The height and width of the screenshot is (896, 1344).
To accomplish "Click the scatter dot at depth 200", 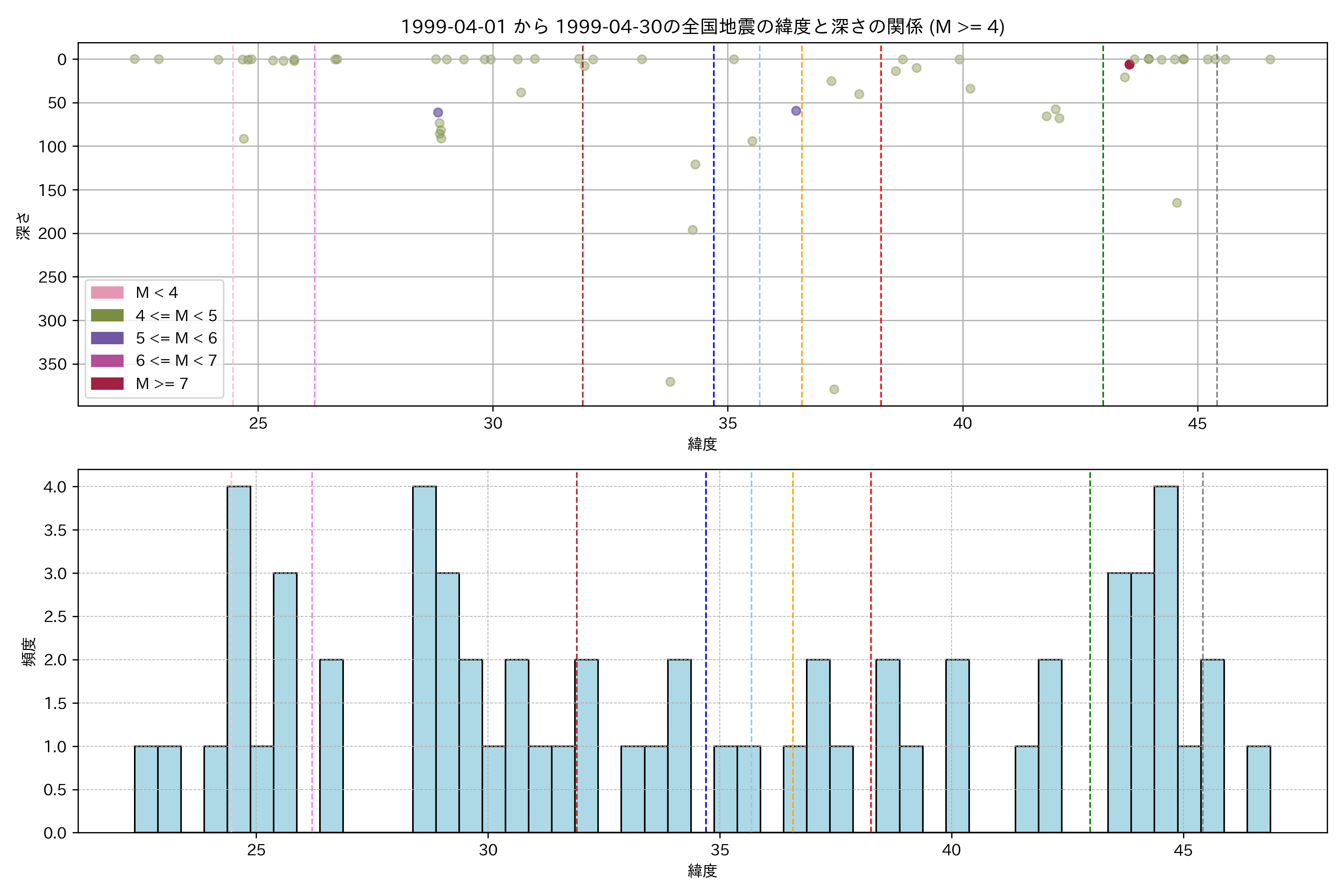I will point(693,230).
